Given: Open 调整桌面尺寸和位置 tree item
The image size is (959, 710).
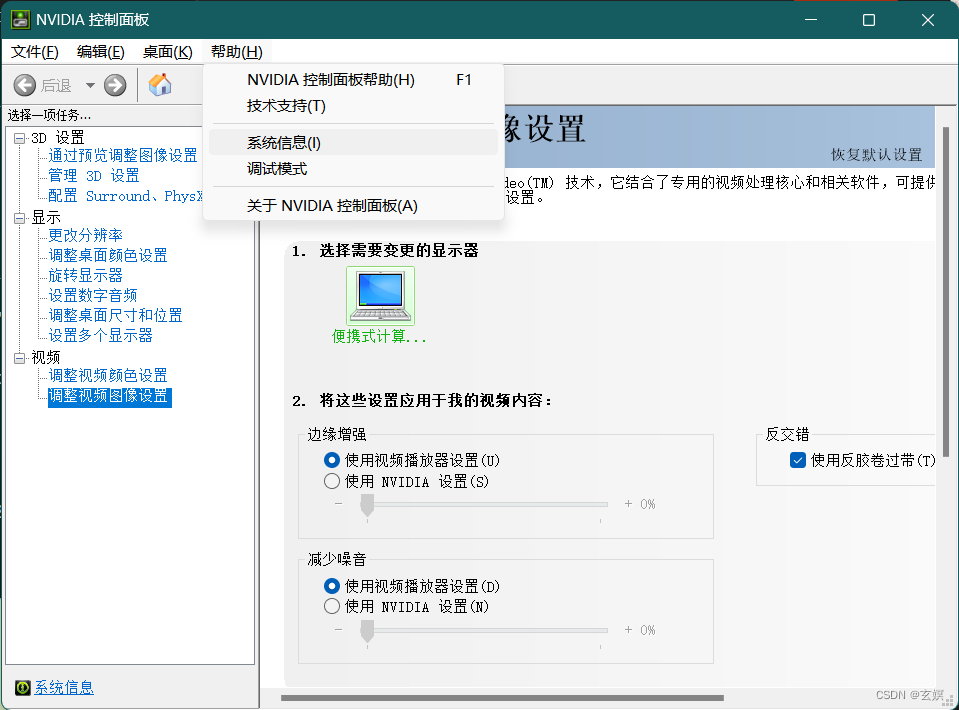Looking at the screenshot, I should (x=116, y=316).
